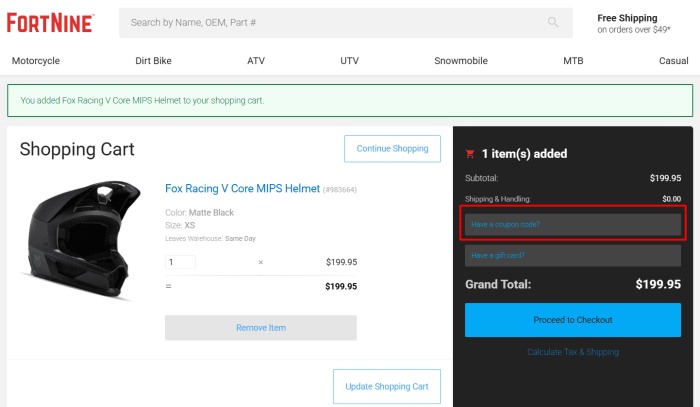This screenshot has height=407, width=700.
Task: Click the added-to-cart confirmation message
Action: click(x=350, y=100)
